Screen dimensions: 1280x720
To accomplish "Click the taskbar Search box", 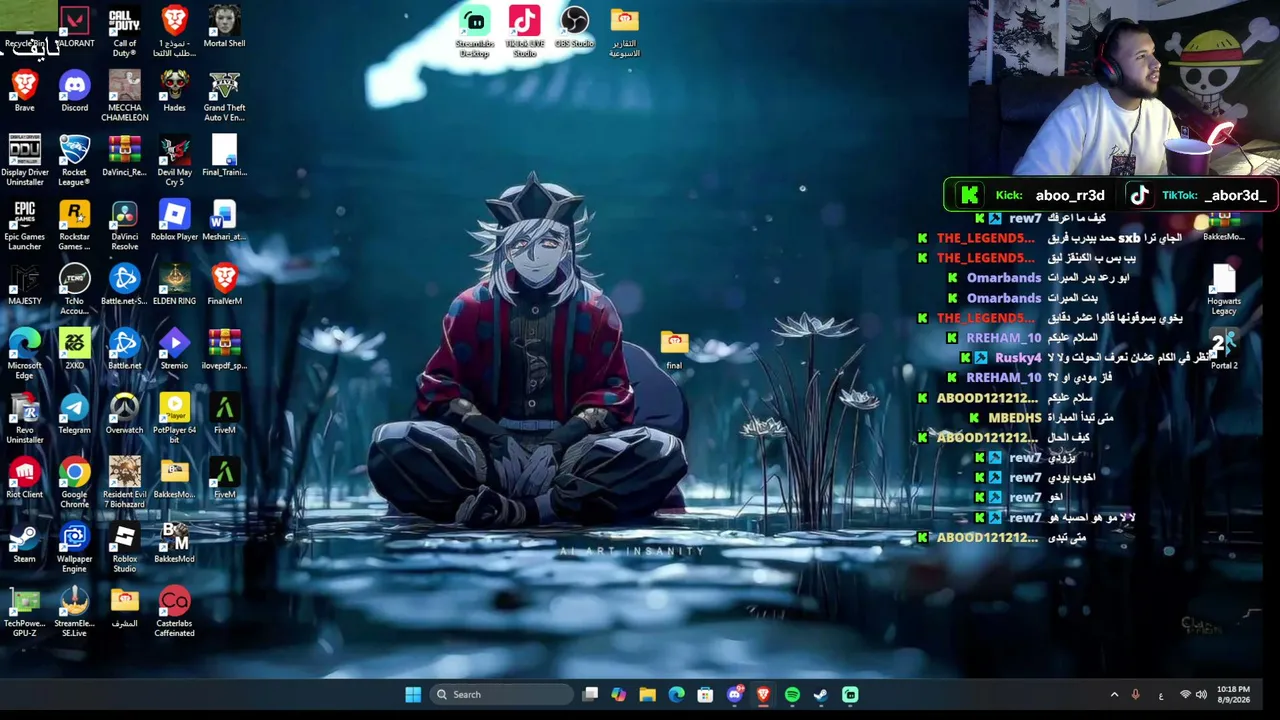I will pyautogui.click(x=503, y=695).
